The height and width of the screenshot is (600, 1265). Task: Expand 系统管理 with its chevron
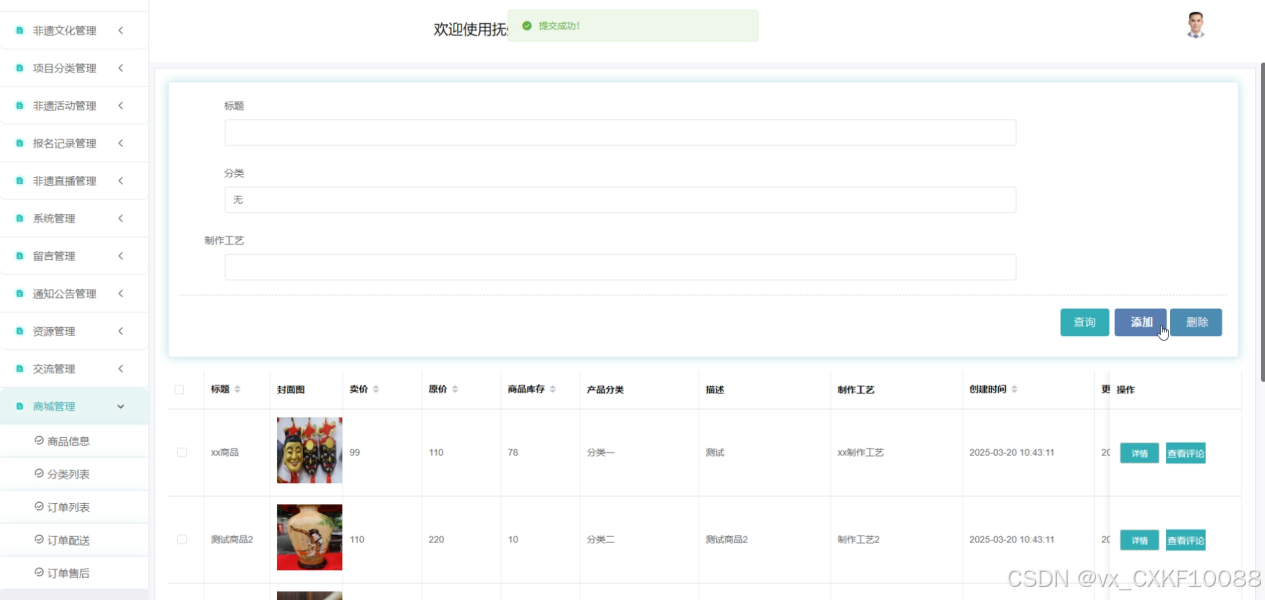(x=121, y=218)
